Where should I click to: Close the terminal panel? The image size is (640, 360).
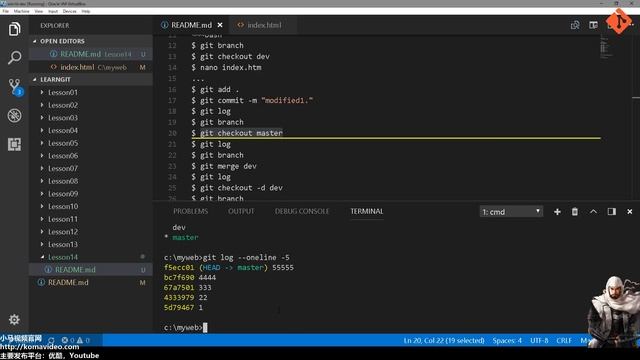(x=629, y=211)
